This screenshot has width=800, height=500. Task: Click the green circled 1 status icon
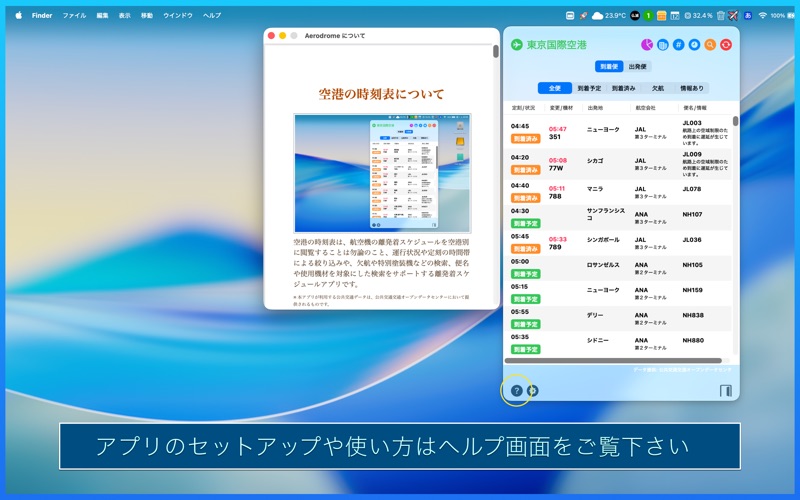coord(648,15)
